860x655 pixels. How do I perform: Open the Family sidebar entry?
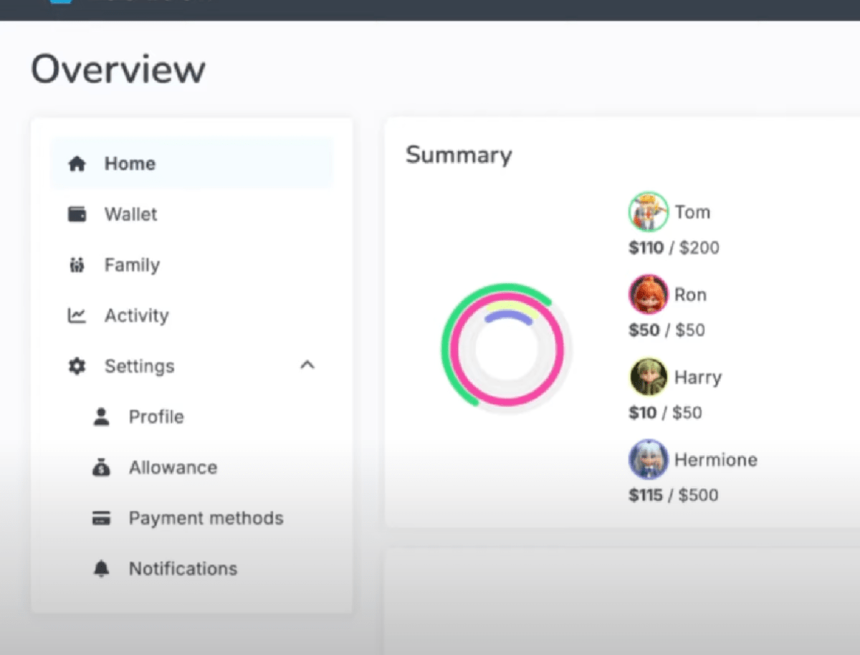131,265
